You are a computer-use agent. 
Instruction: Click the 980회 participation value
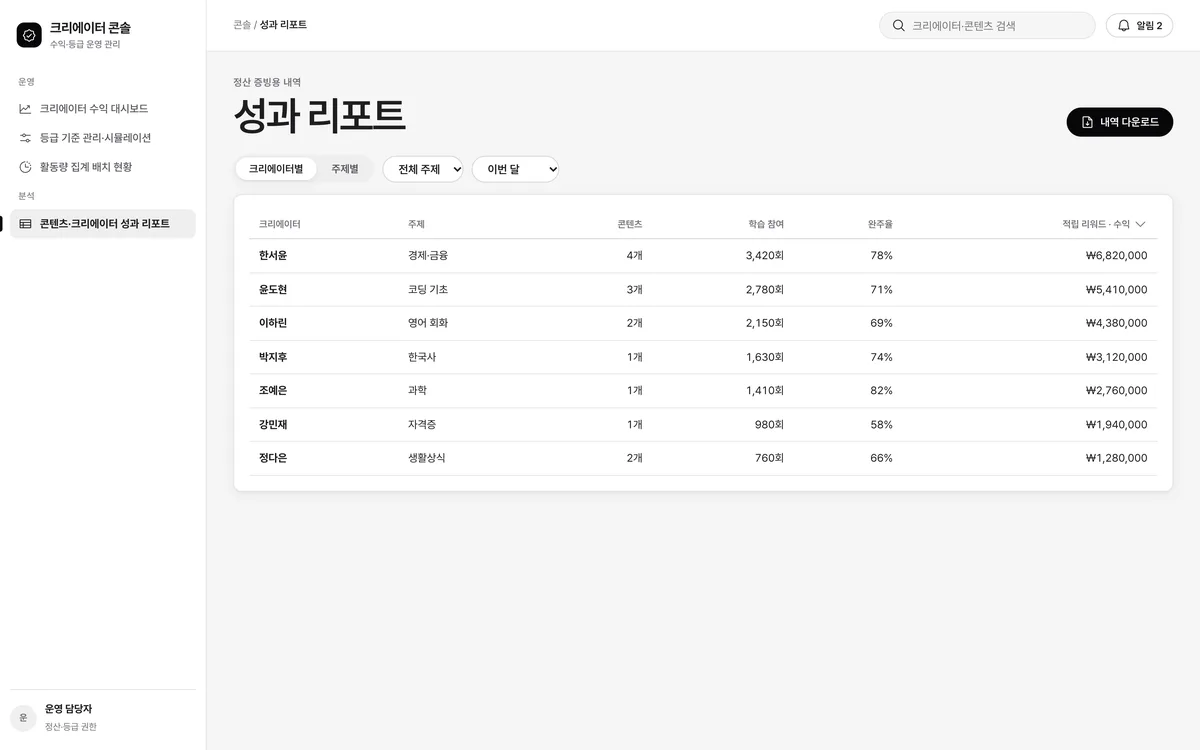point(769,424)
